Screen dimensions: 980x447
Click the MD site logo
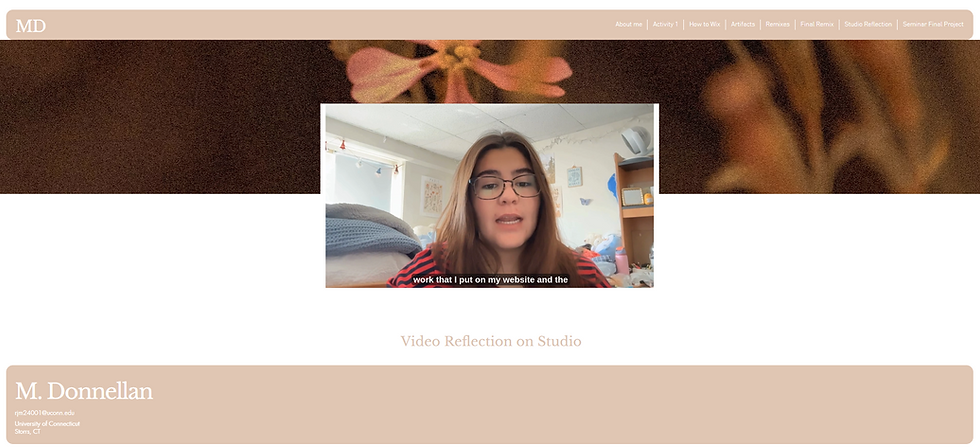click(x=31, y=26)
